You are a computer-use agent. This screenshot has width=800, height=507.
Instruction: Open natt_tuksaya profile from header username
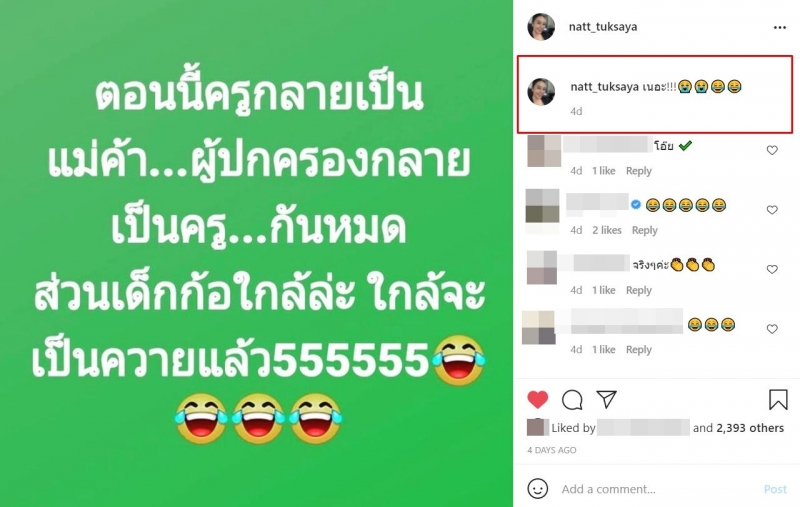pos(603,27)
